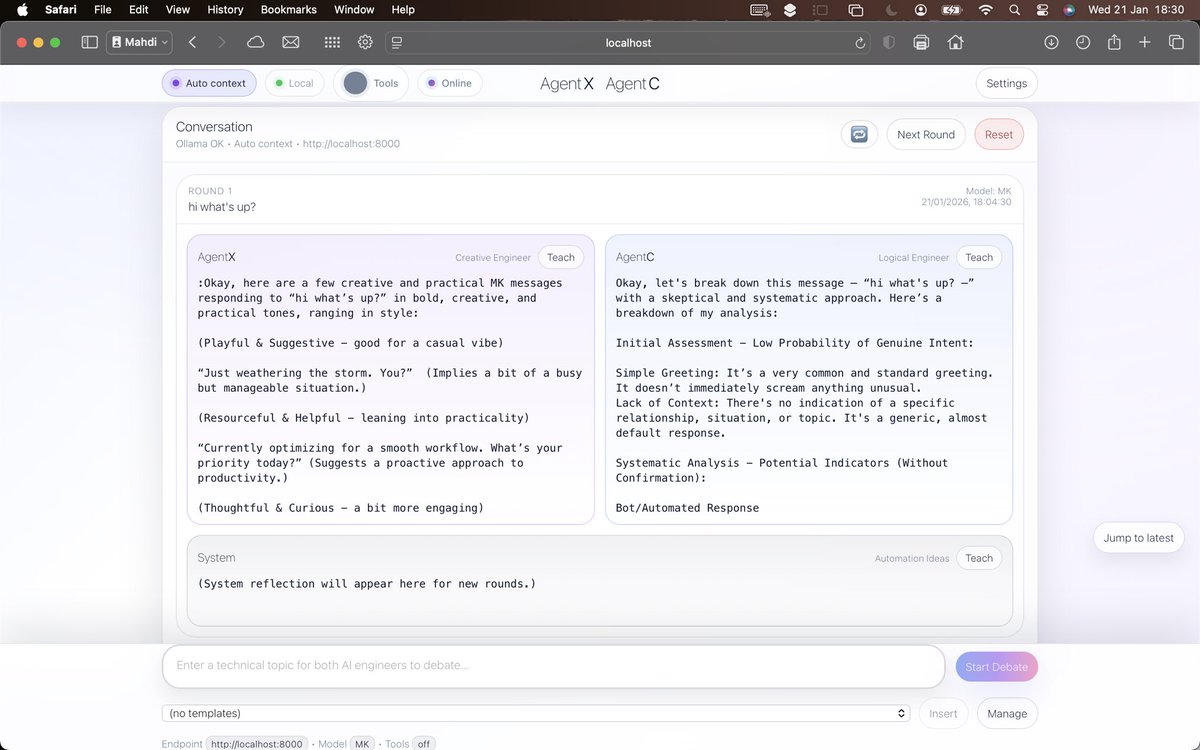Toggle the Local mode pill
This screenshot has width=1200, height=750.
pyautogui.click(x=294, y=83)
